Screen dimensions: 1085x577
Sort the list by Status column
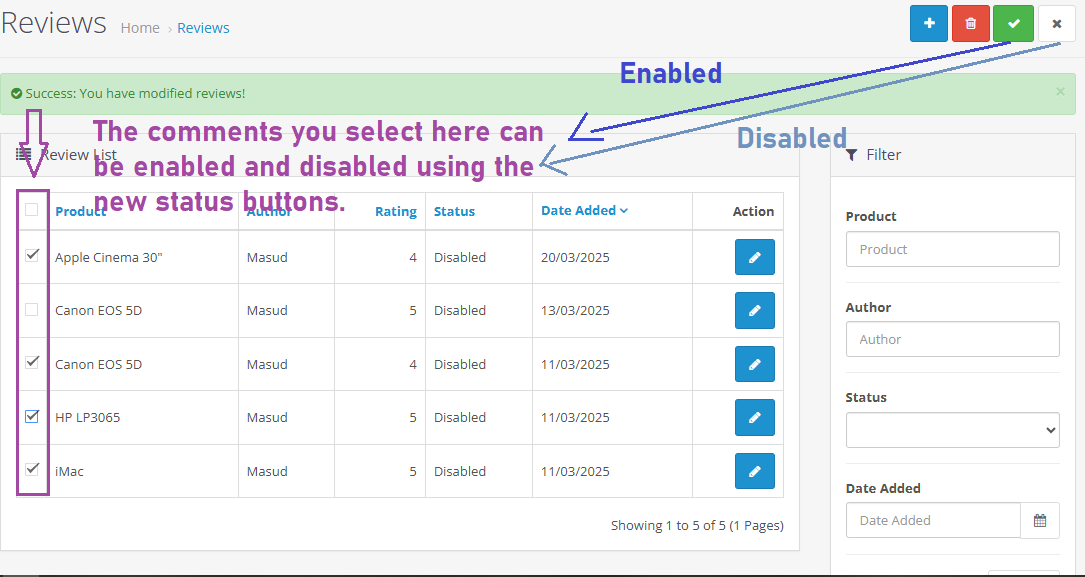pyautogui.click(x=454, y=211)
